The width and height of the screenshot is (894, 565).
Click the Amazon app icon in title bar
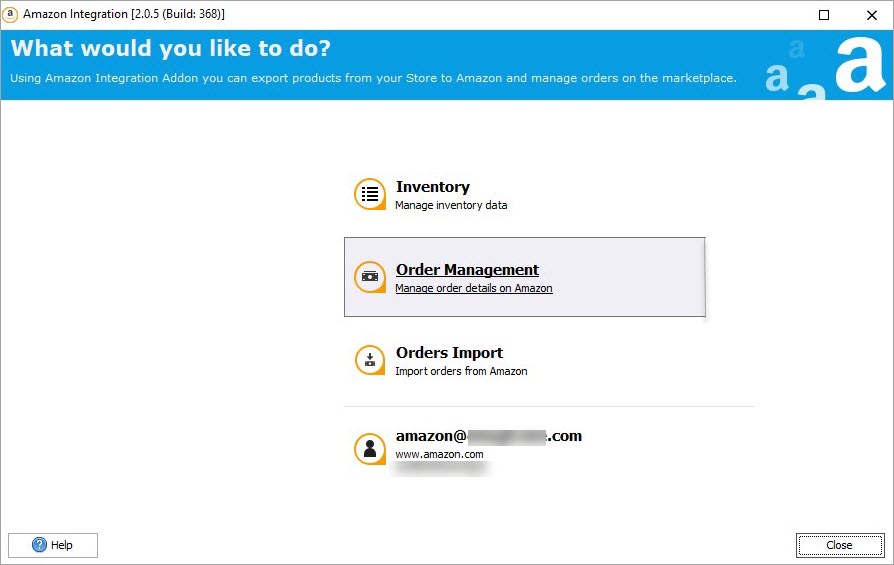(10, 14)
